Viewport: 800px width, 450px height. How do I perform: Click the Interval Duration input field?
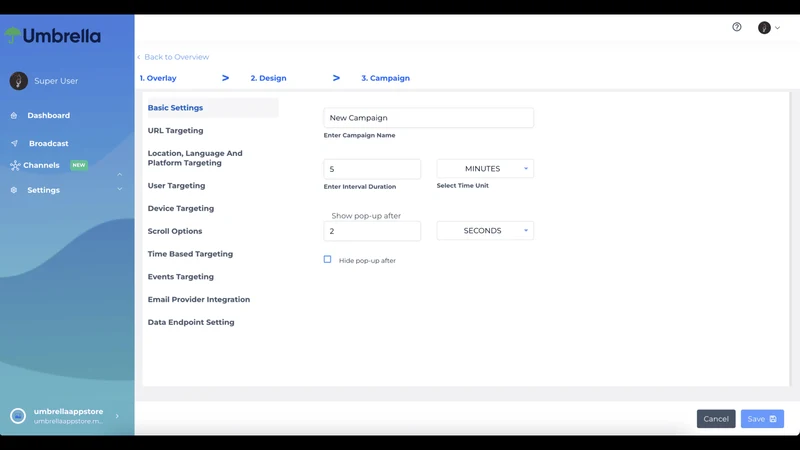[372, 169]
